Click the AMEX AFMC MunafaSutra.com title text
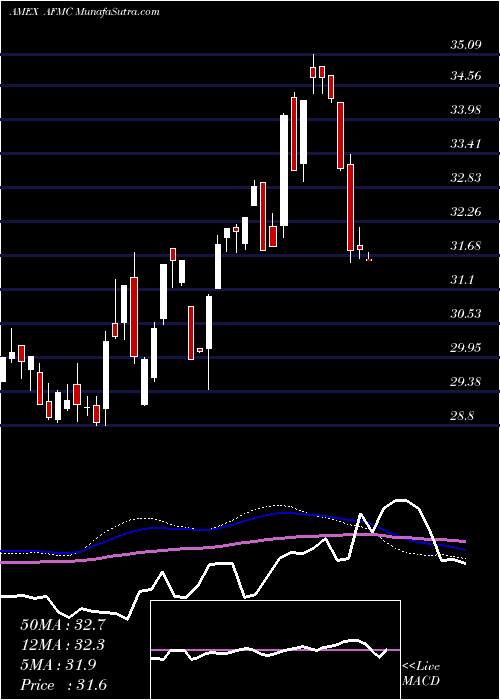Viewport: 500px width, 700px height. [x=84, y=12]
